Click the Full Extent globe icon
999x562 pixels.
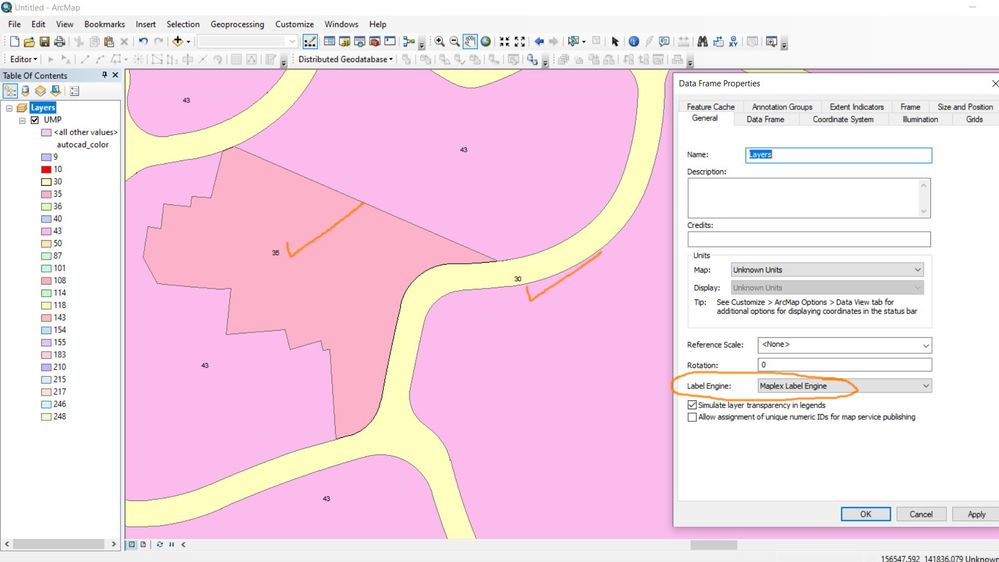(486, 42)
